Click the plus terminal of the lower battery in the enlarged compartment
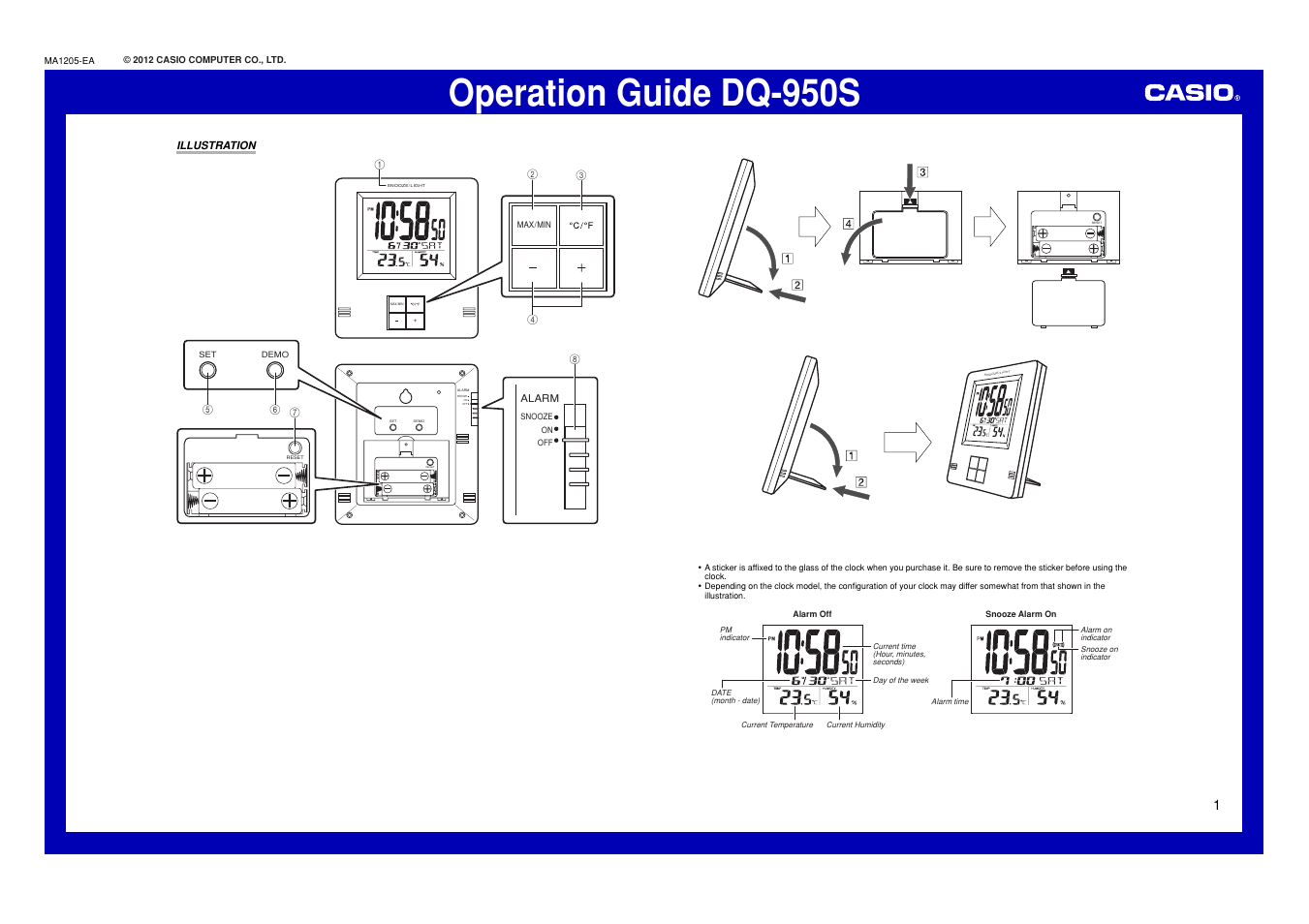The height and width of the screenshot is (924, 1309). pos(290,501)
